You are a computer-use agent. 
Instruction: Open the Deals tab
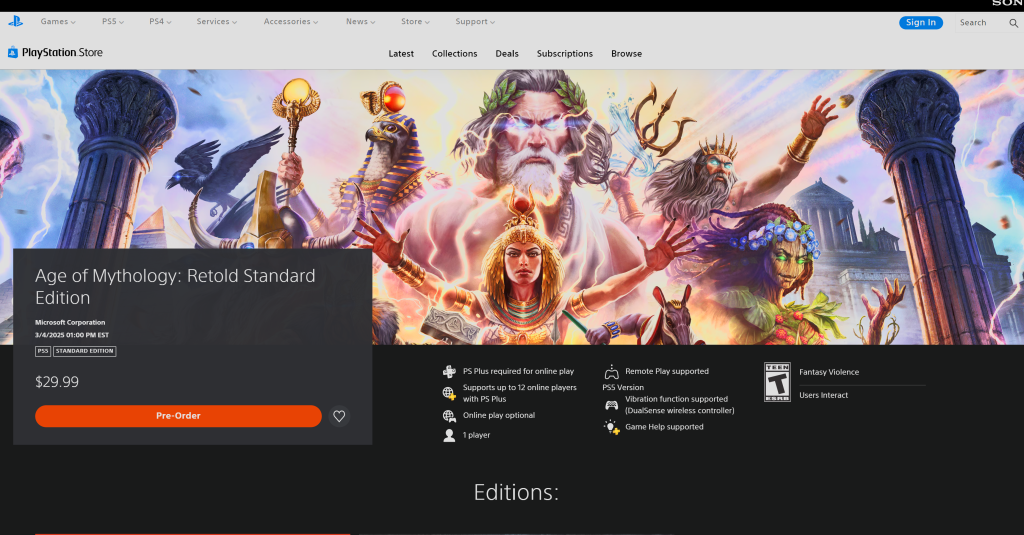(x=507, y=54)
